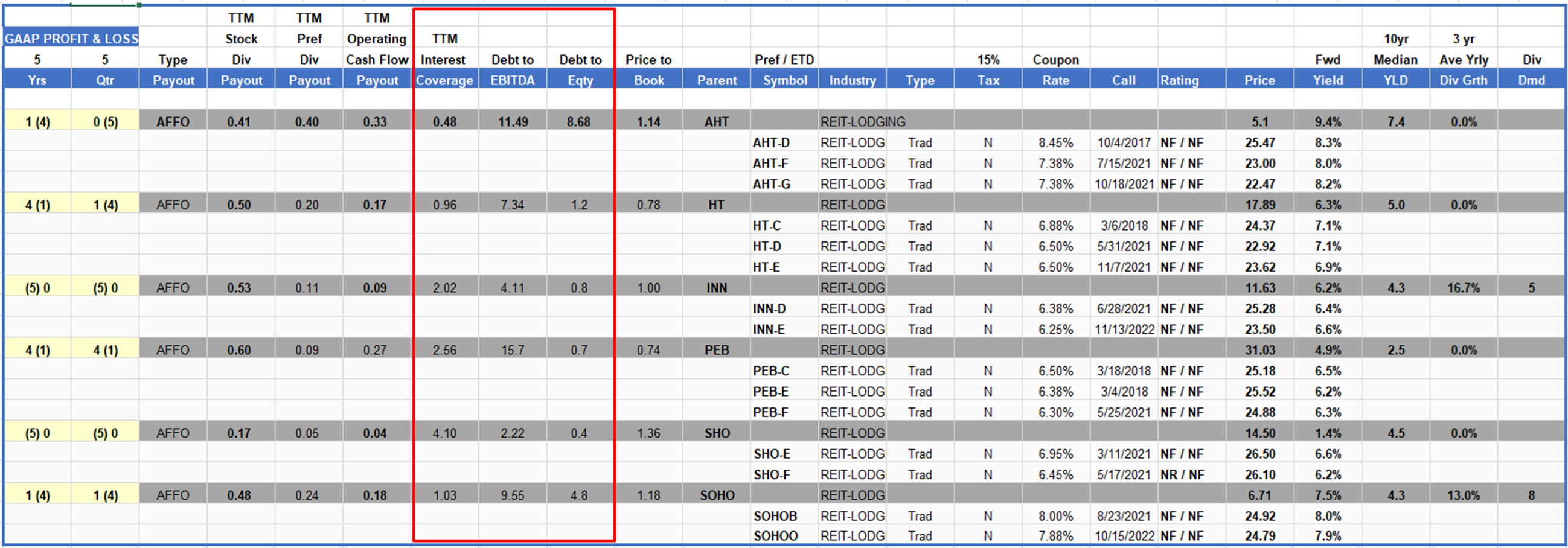Viewport: 1568px width, 548px height.
Task: Select INN's 16.7% dividend growth cell
Action: pyautogui.click(x=1464, y=288)
